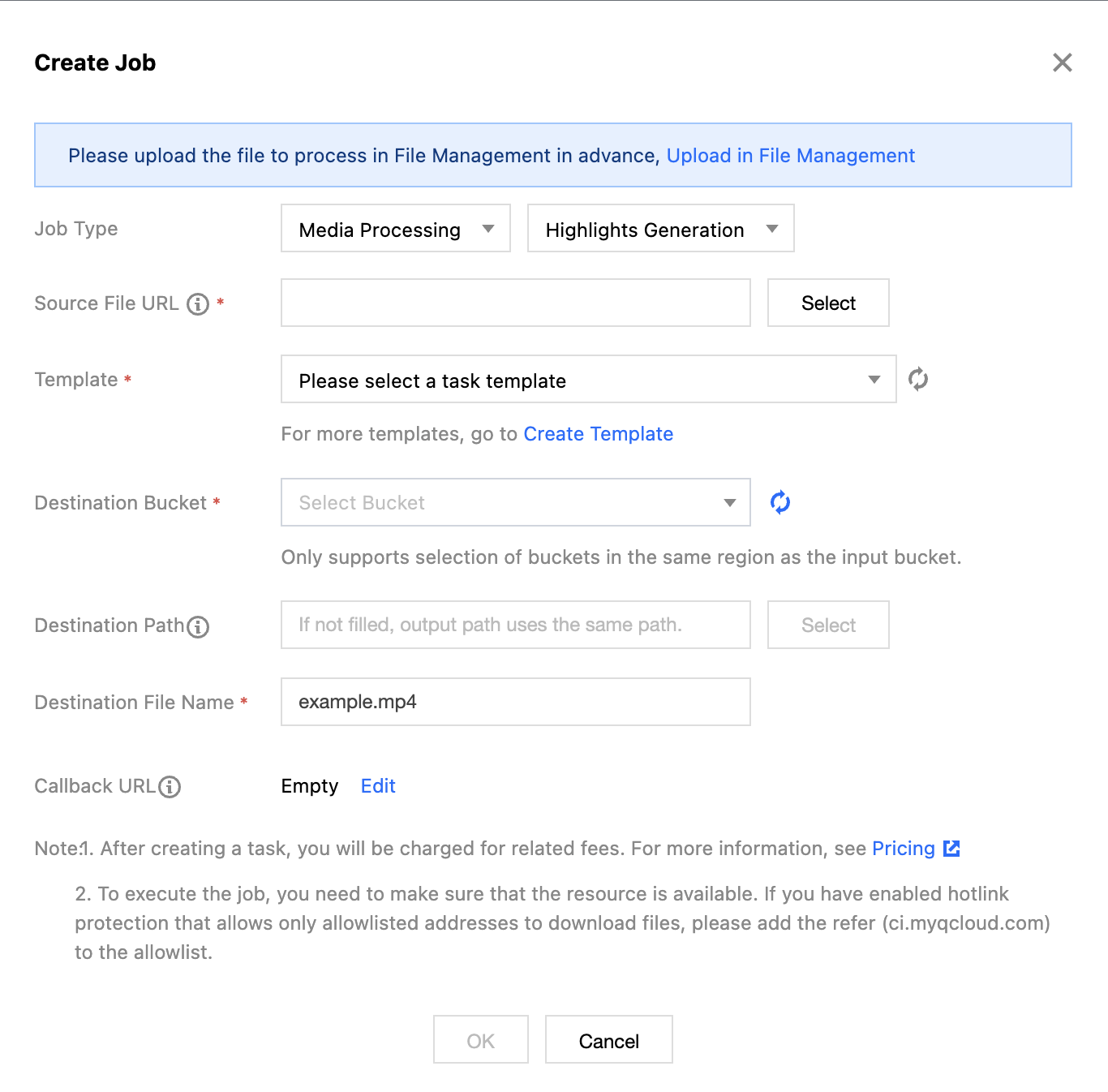Screen dimensions: 1108x1092
Task: Click the Destination Path input field
Action: point(515,626)
